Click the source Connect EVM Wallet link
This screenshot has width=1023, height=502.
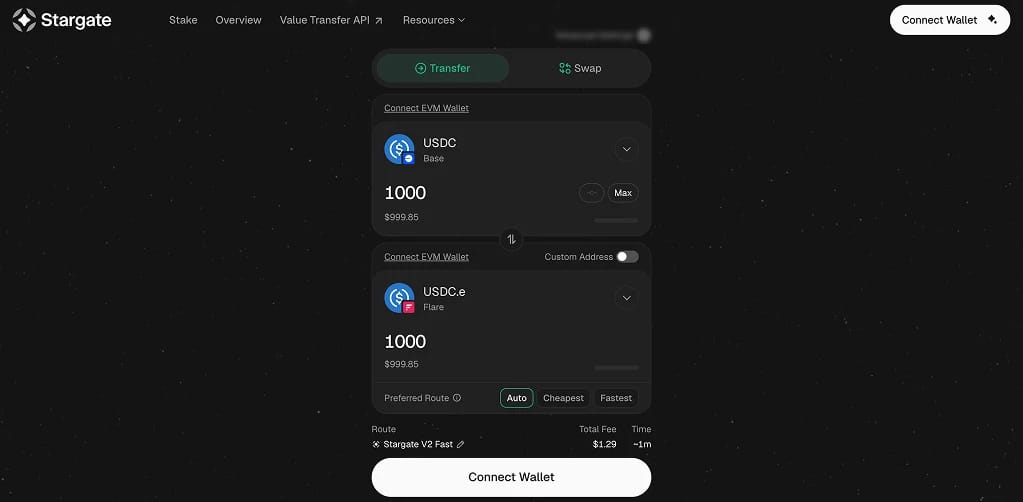[x=427, y=108]
